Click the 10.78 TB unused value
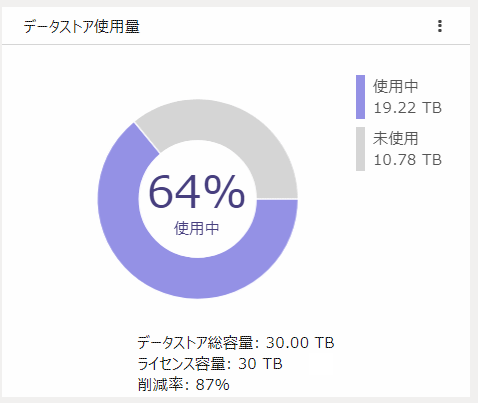The height and width of the screenshot is (403, 478). point(408,160)
